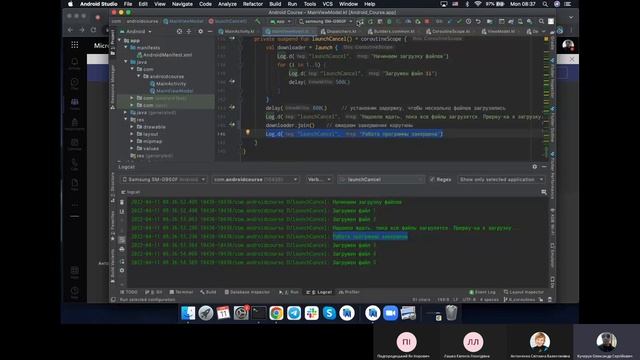Open the Code menu in the menu bar

[205, 4]
